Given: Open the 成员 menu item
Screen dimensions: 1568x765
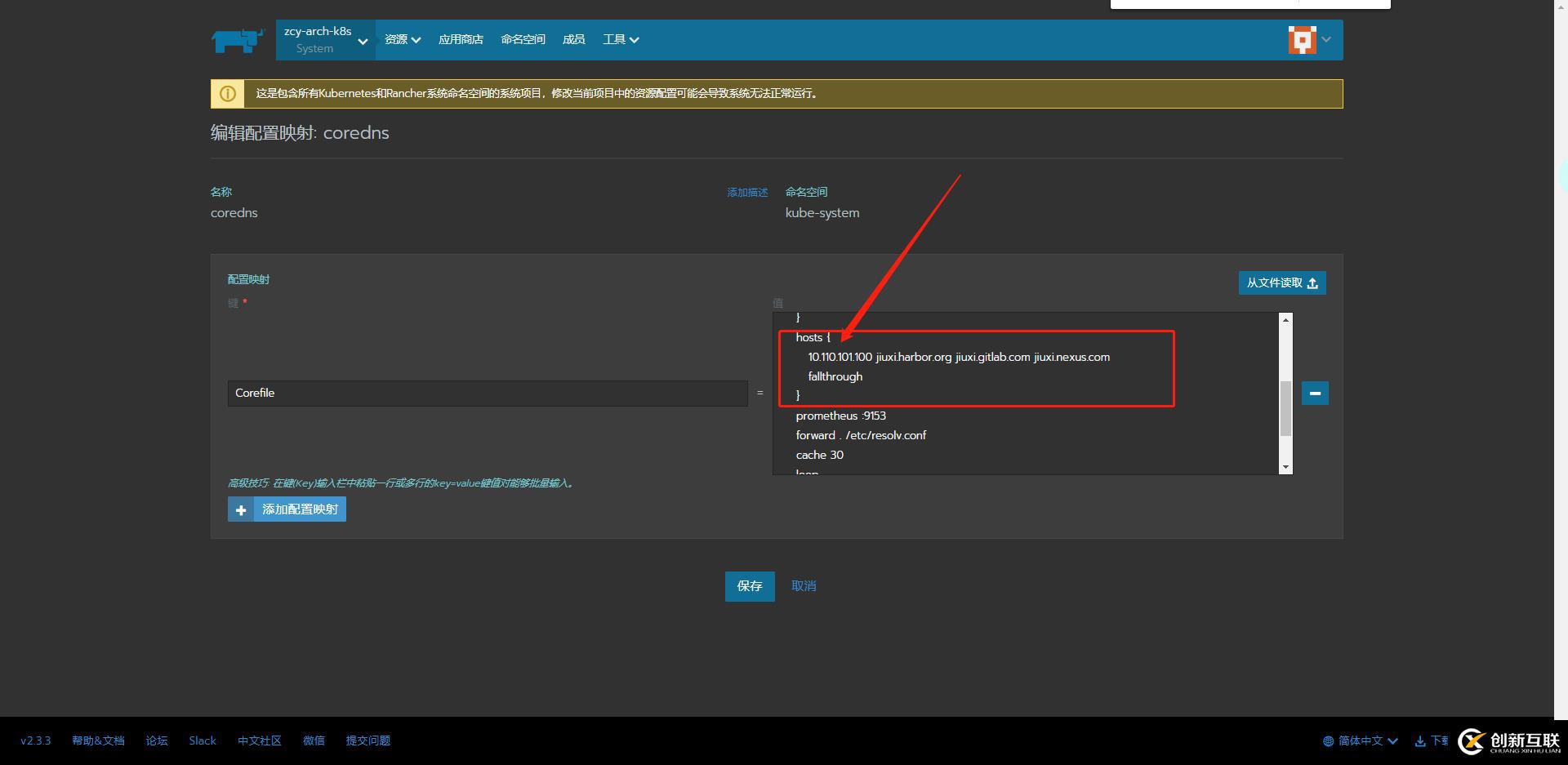Looking at the screenshot, I should tap(573, 40).
